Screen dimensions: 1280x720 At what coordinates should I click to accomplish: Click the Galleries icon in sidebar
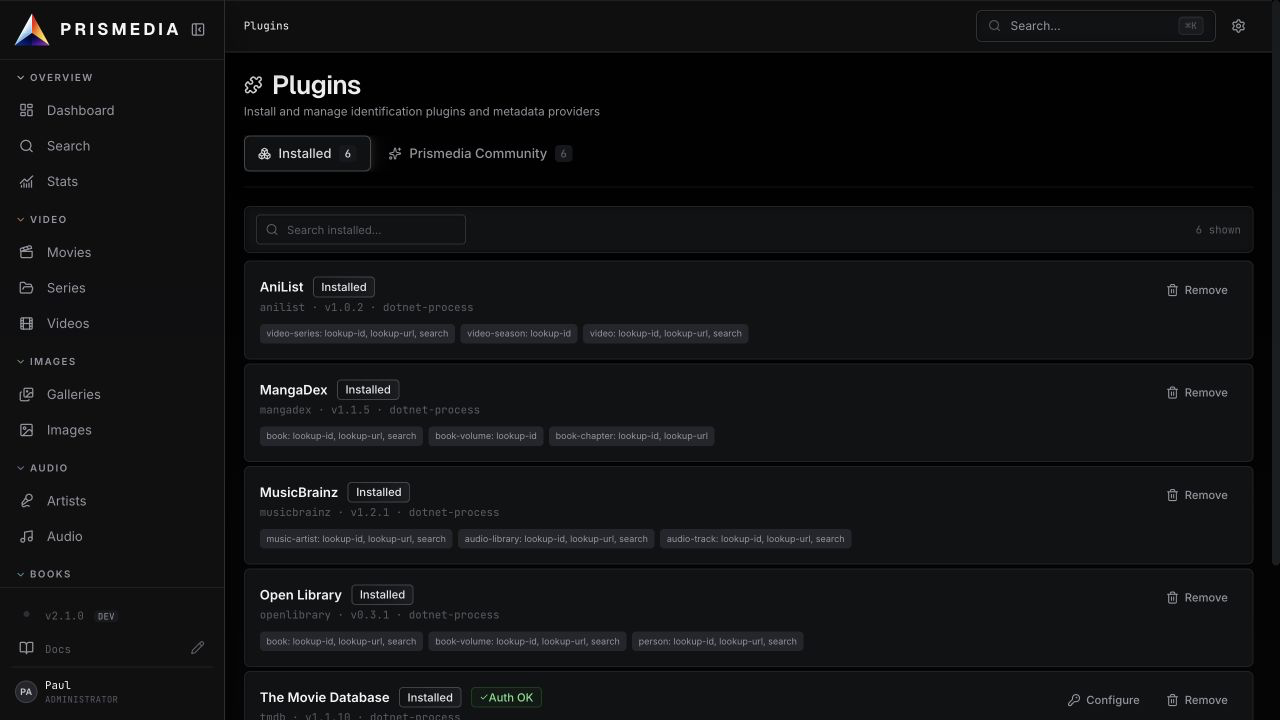(27, 394)
